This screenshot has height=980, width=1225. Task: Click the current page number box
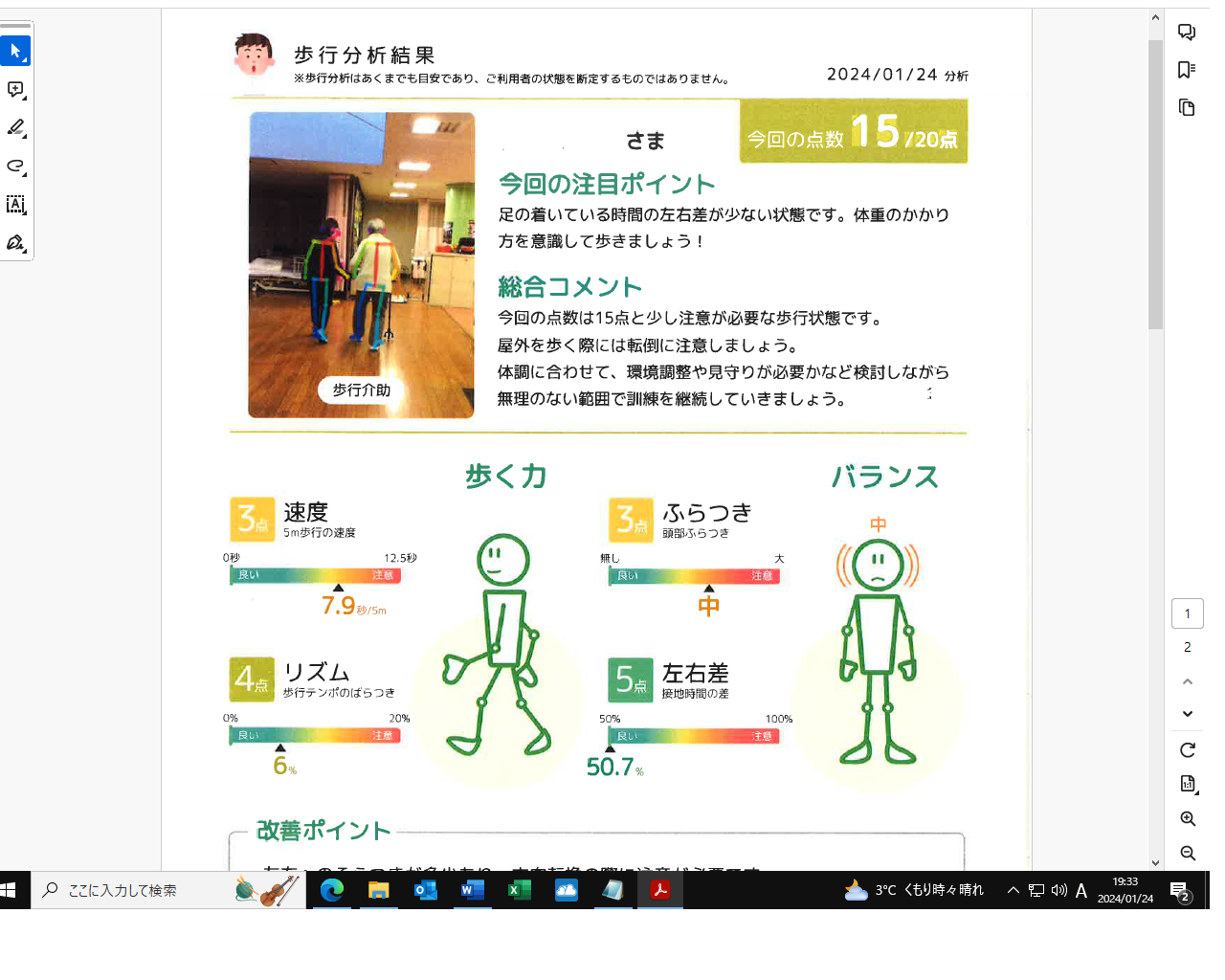(1187, 613)
